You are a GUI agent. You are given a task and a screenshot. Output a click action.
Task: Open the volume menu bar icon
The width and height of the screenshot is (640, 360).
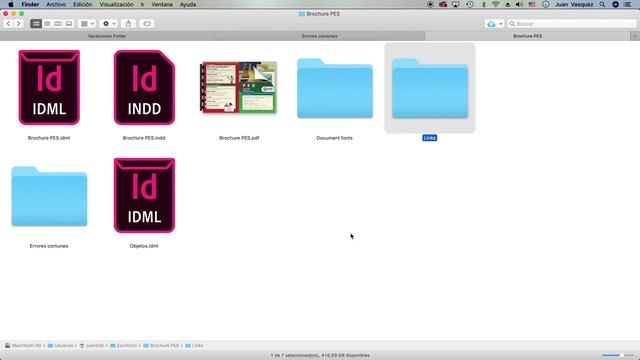519,4
